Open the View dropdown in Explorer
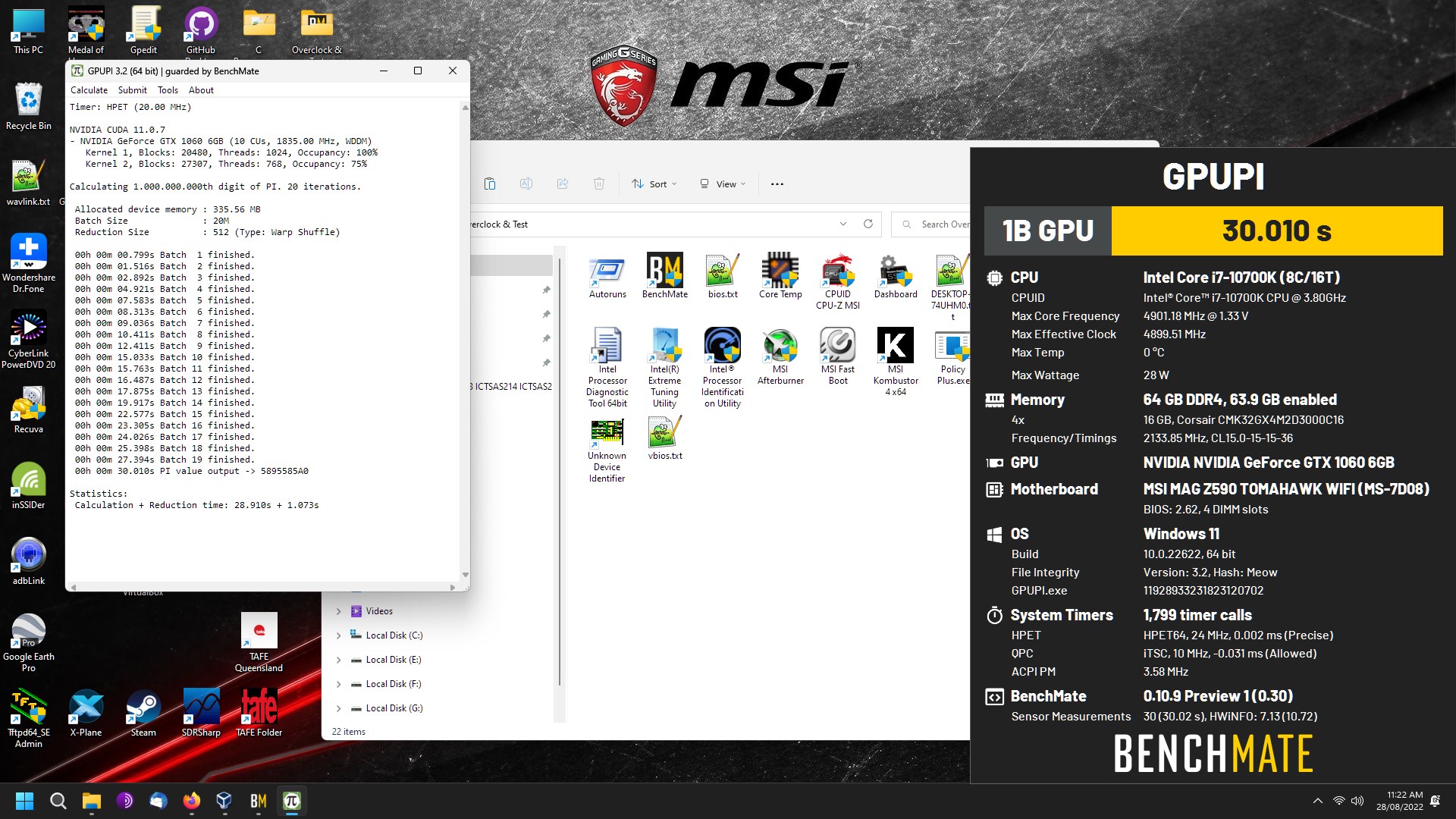 [x=722, y=184]
